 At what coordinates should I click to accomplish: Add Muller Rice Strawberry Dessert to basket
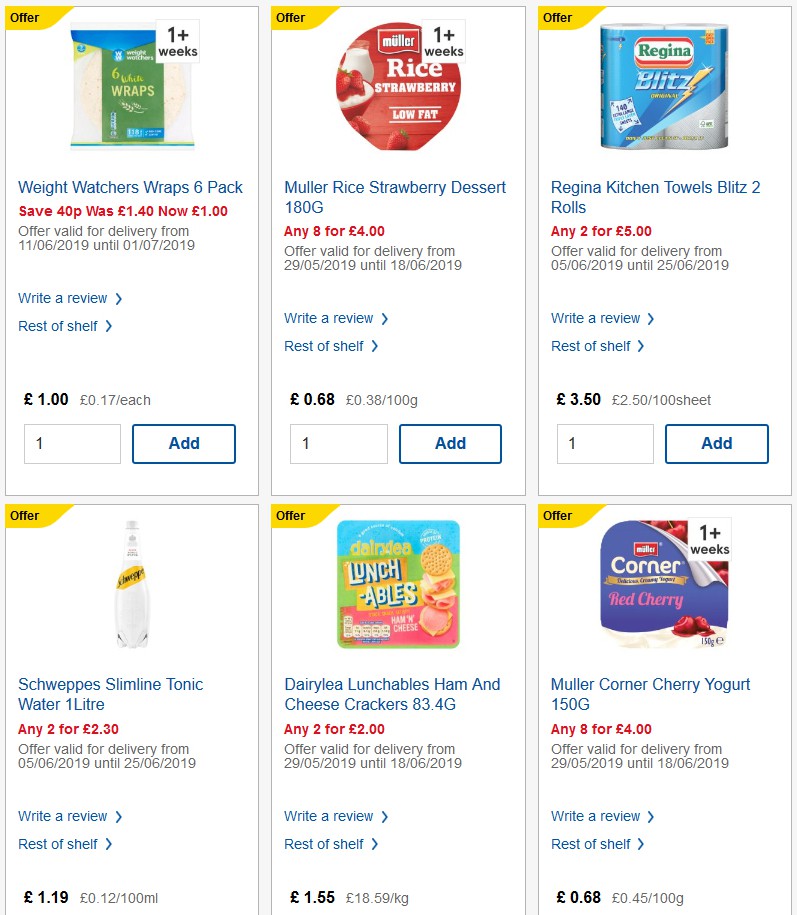pos(450,443)
